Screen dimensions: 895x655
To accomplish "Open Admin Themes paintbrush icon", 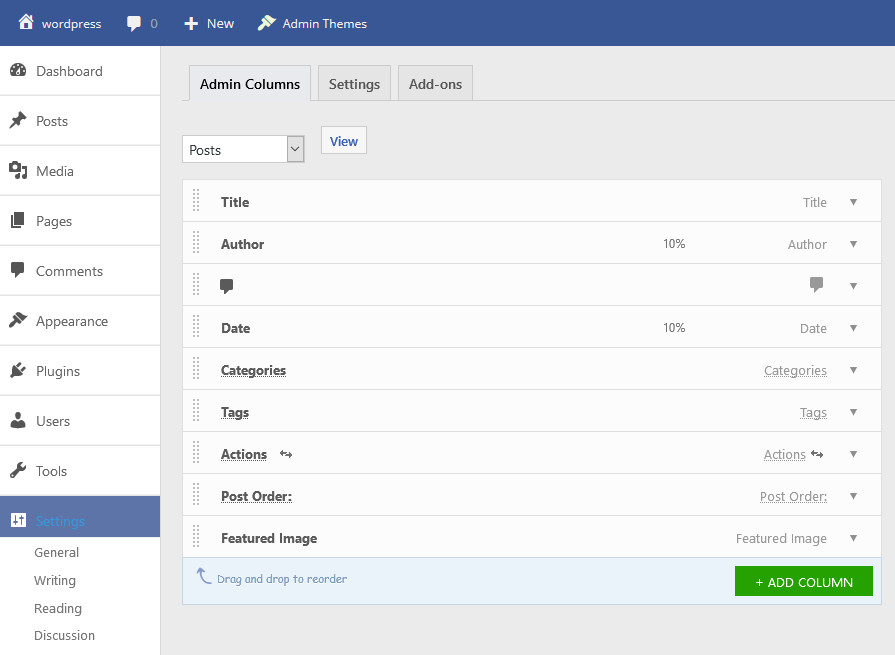I will tap(266, 23).
